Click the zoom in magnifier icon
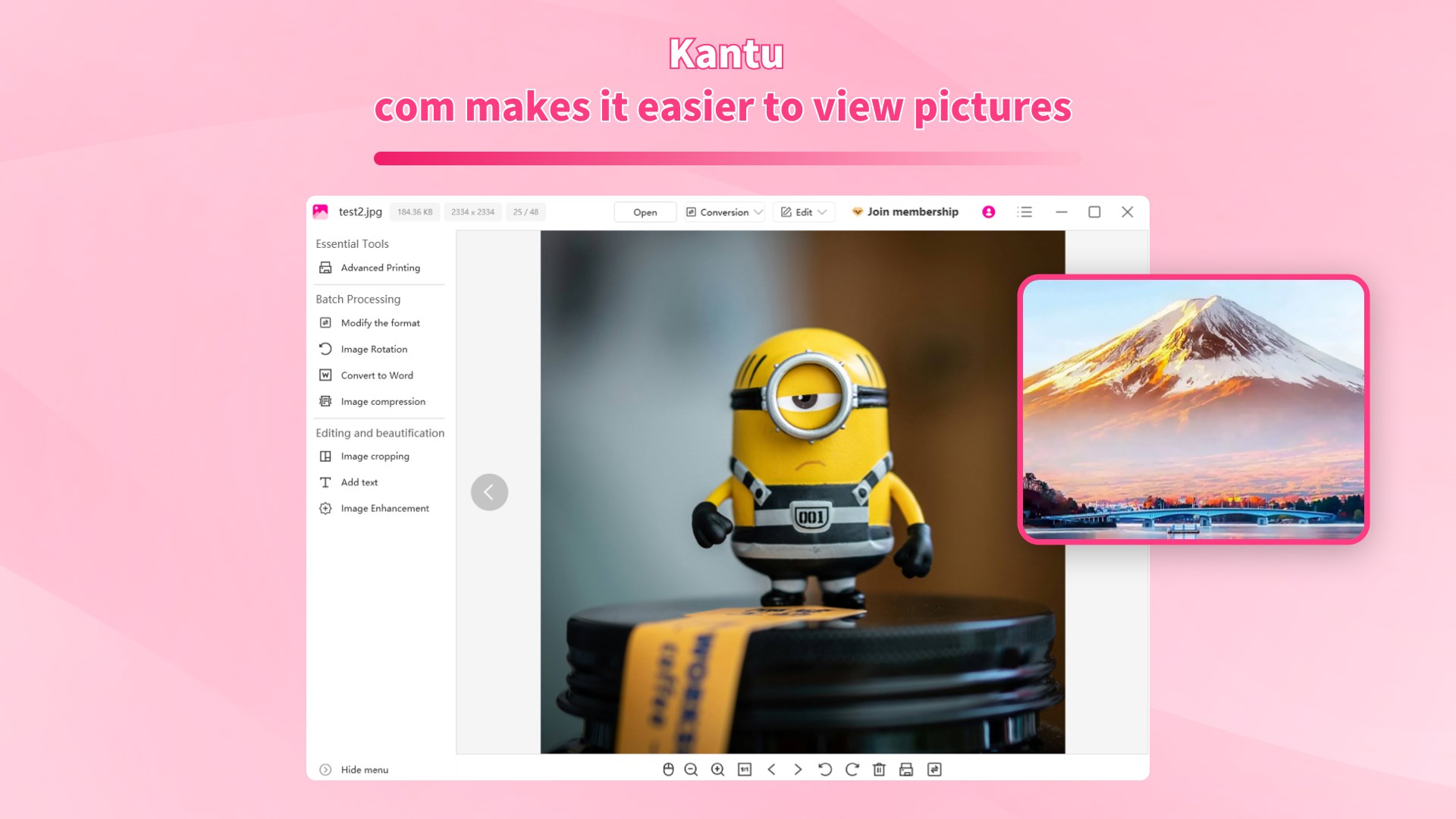Screen dimensions: 1456x819 pyautogui.click(x=717, y=770)
